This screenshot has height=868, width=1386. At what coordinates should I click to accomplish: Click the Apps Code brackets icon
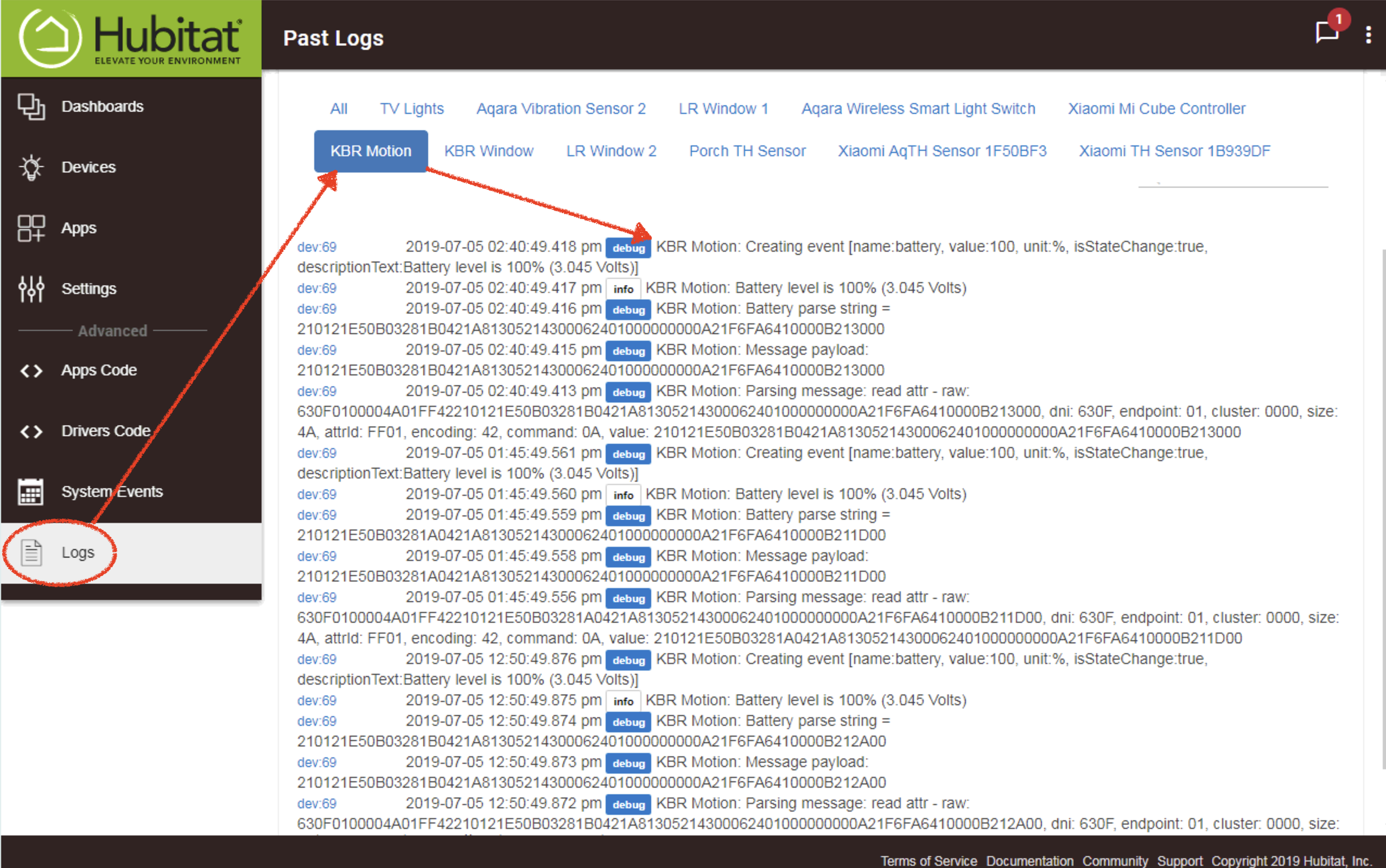pos(31,371)
